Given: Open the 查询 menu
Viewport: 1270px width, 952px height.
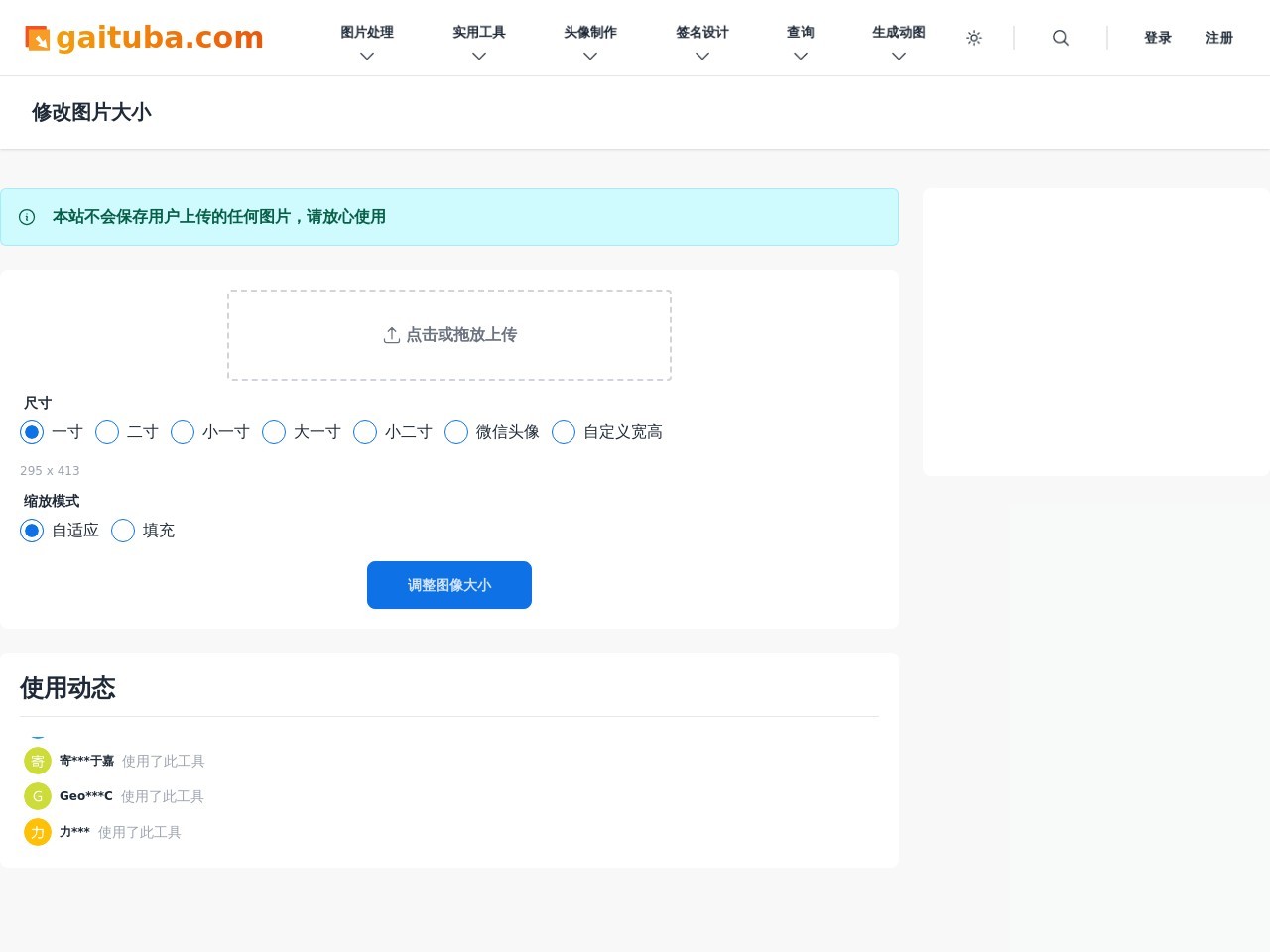Looking at the screenshot, I should pos(801,32).
